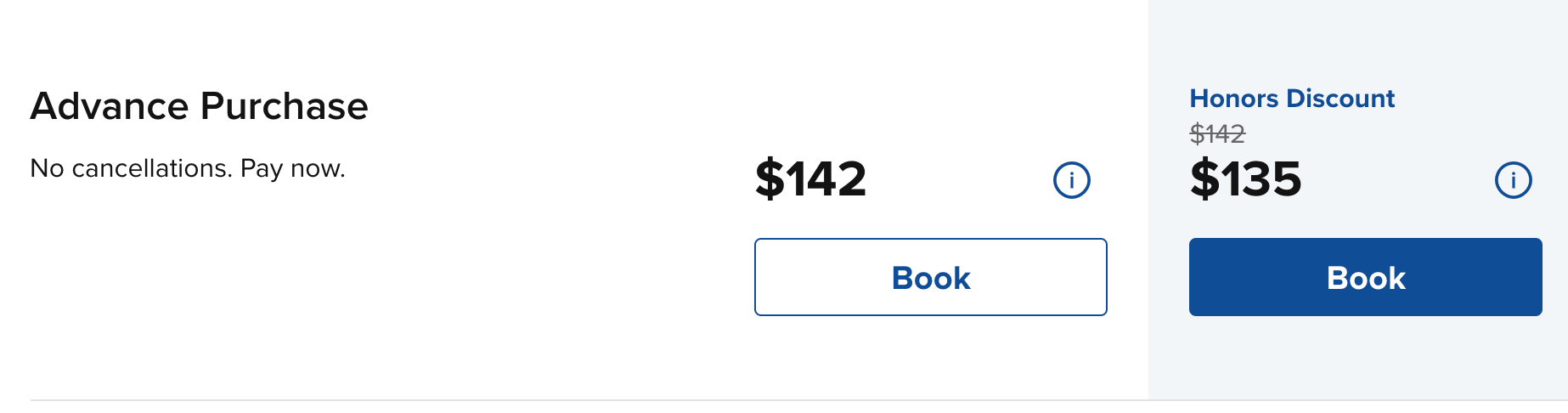This screenshot has height=413, width=1568.
Task: Open the info icon beside the $135 rate
Action: tap(1513, 180)
